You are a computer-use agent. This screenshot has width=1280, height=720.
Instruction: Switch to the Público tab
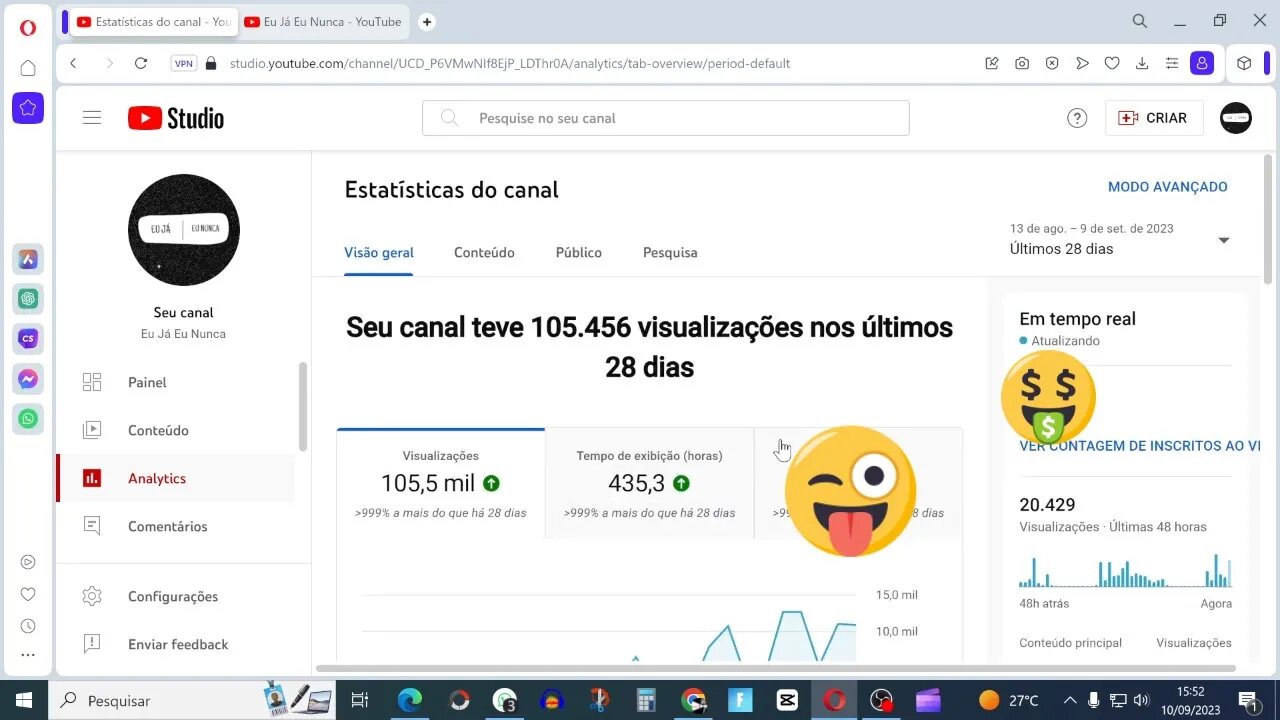[x=579, y=252]
